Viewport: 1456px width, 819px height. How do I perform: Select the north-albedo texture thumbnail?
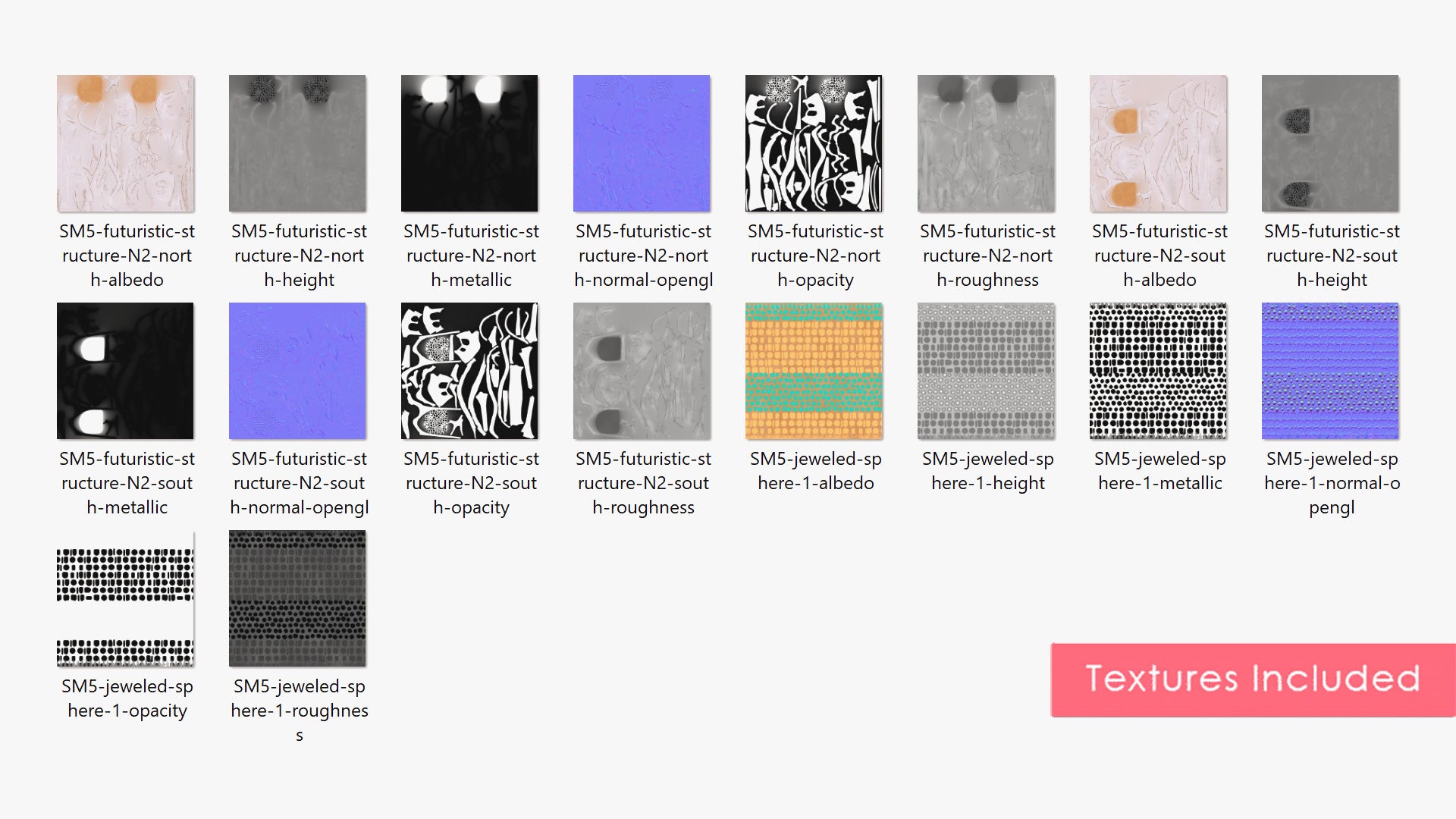[126, 143]
